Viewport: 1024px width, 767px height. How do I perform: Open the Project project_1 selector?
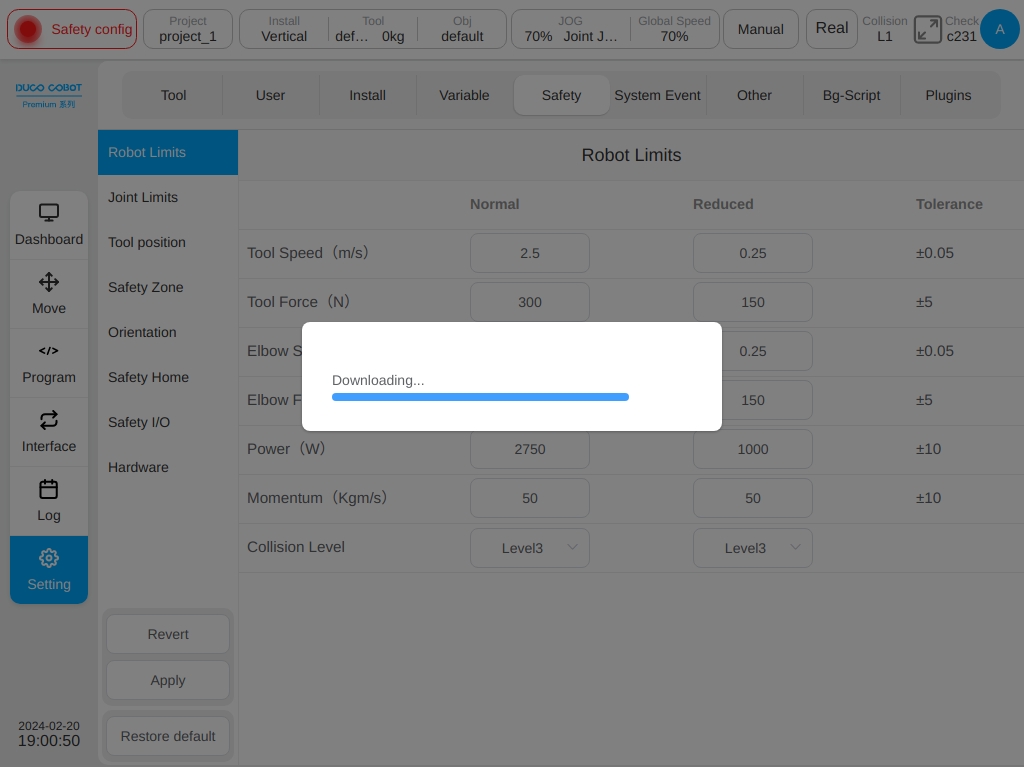click(x=187, y=29)
